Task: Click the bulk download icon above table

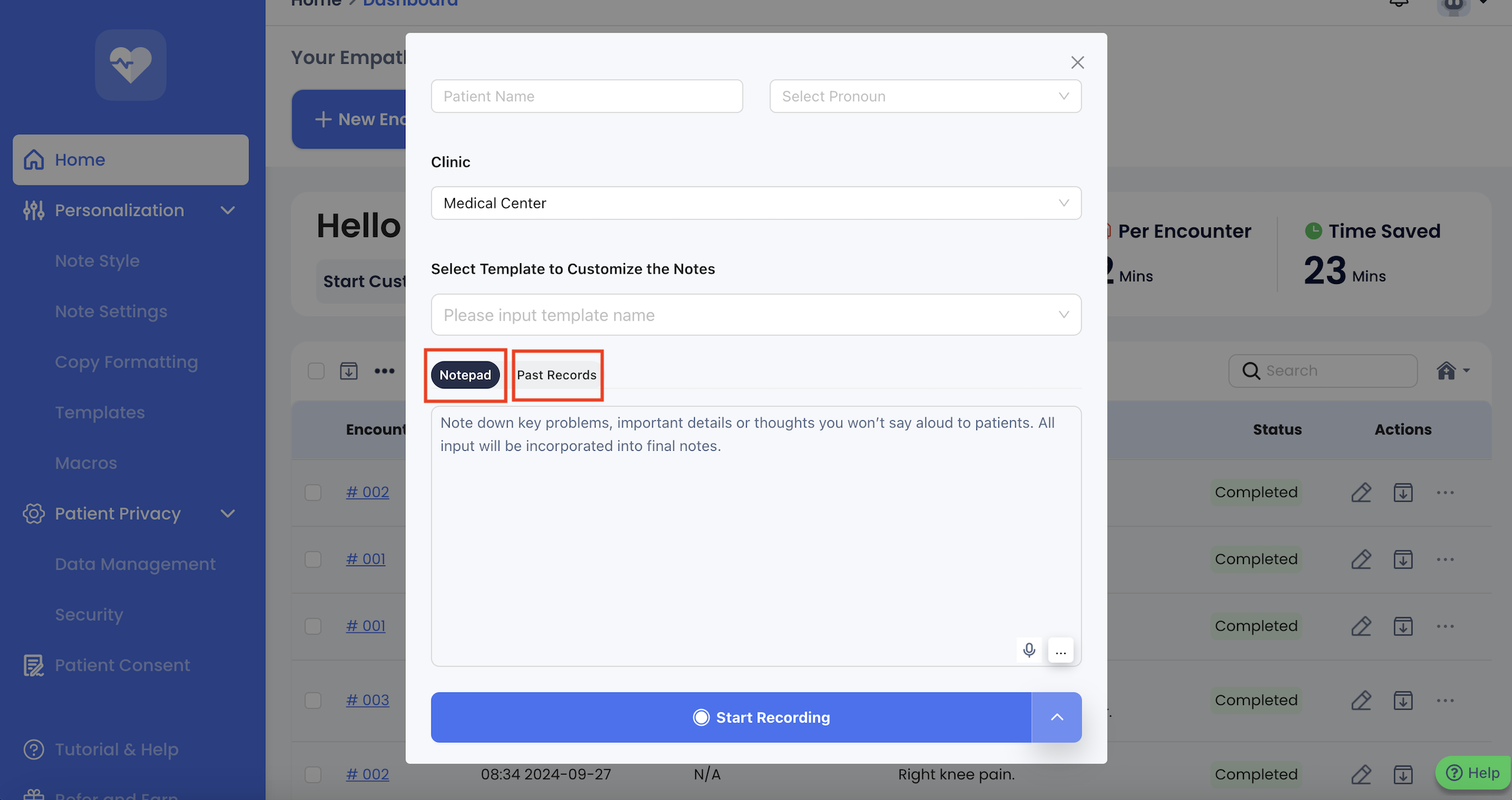Action: [349, 371]
